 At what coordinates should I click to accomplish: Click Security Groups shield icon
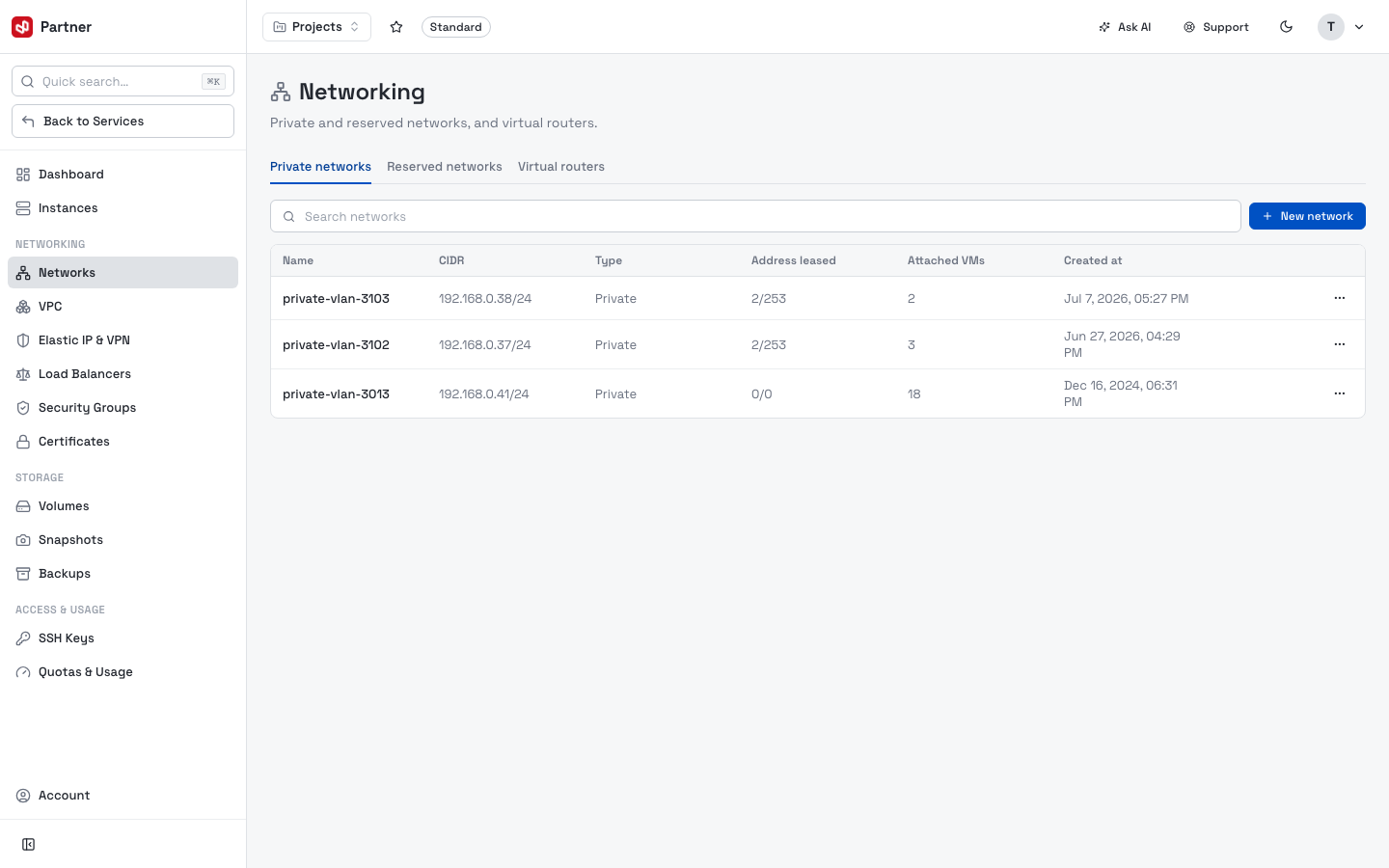coord(23,408)
